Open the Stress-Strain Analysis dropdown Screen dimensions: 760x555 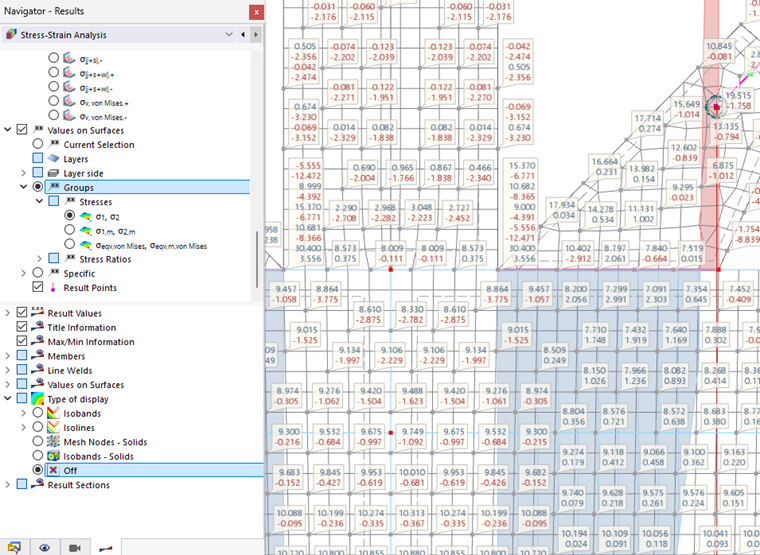pos(229,34)
